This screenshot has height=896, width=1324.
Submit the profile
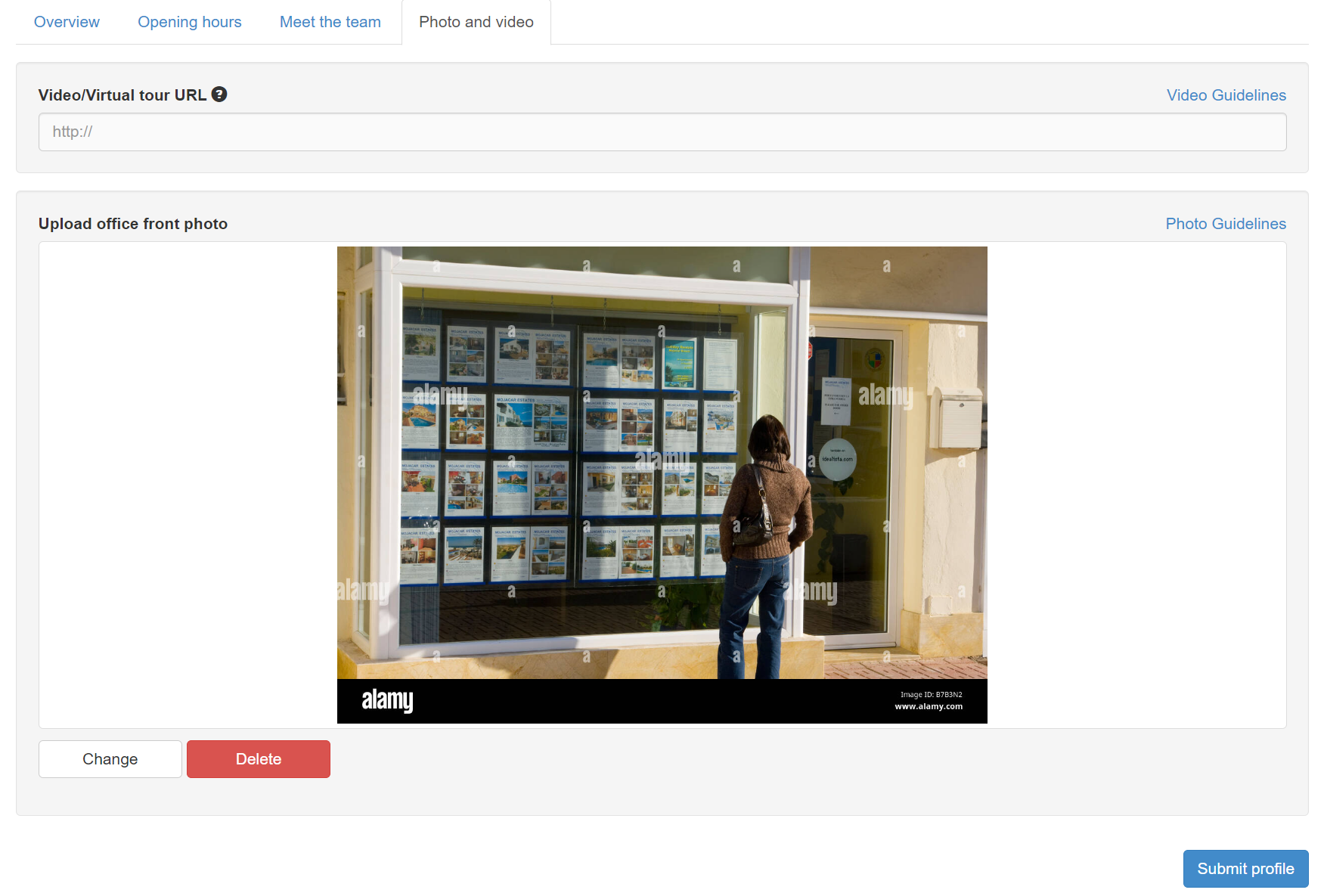[x=1245, y=869]
